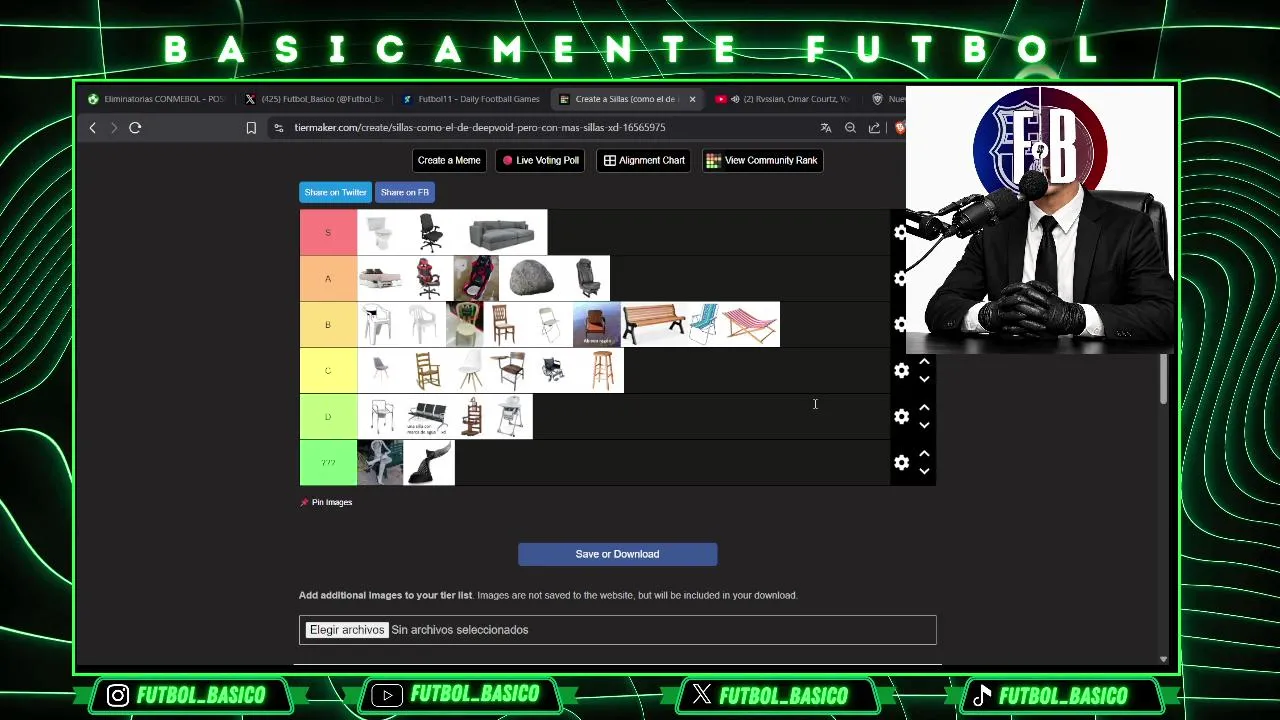Switch to the Eliminatorias CONMEBOL tab
This screenshot has width=1280, height=720.
point(157,99)
